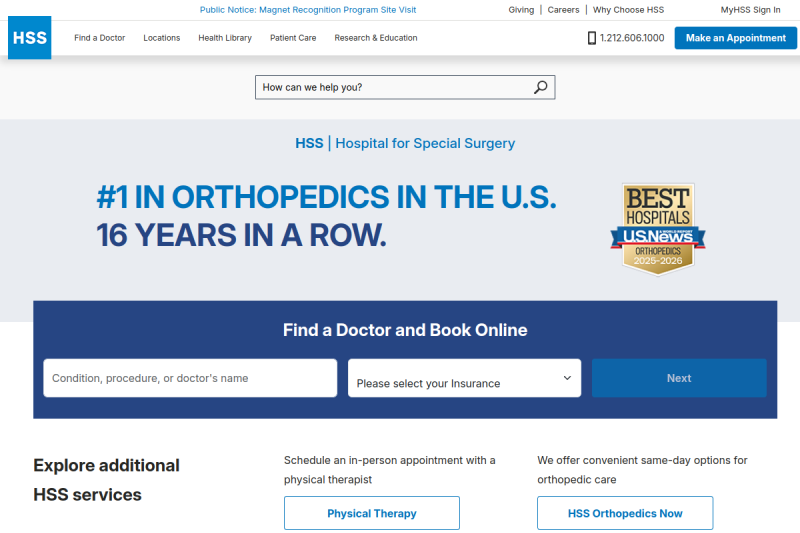Click the magnifying glass search icon
The height and width of the screenshot is (533, 800).
tap(540, 87)
